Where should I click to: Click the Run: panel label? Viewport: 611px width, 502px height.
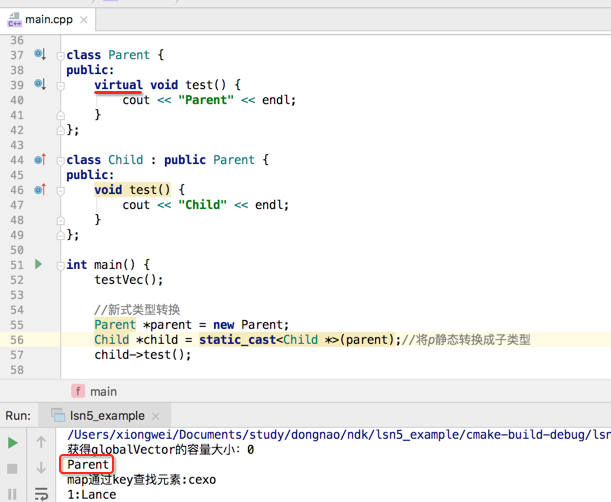(x=18, y=415)
